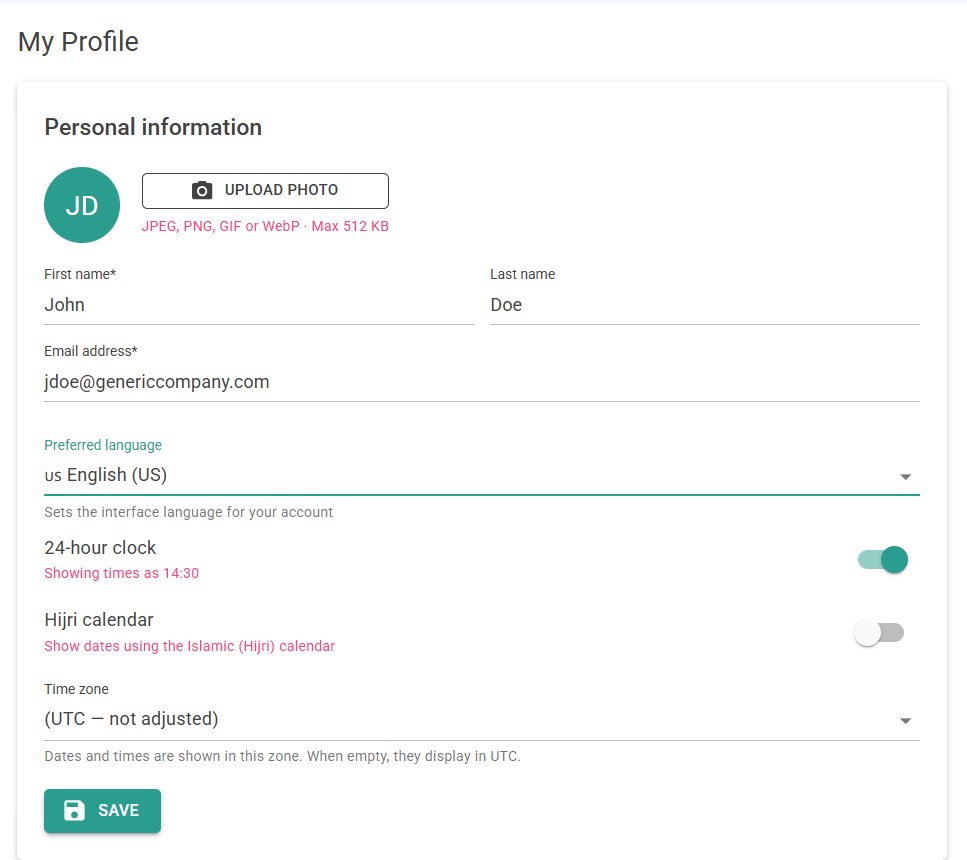The image size is (967, 860).
Task: Click the JD avatar circle
Action: [82, 205]
